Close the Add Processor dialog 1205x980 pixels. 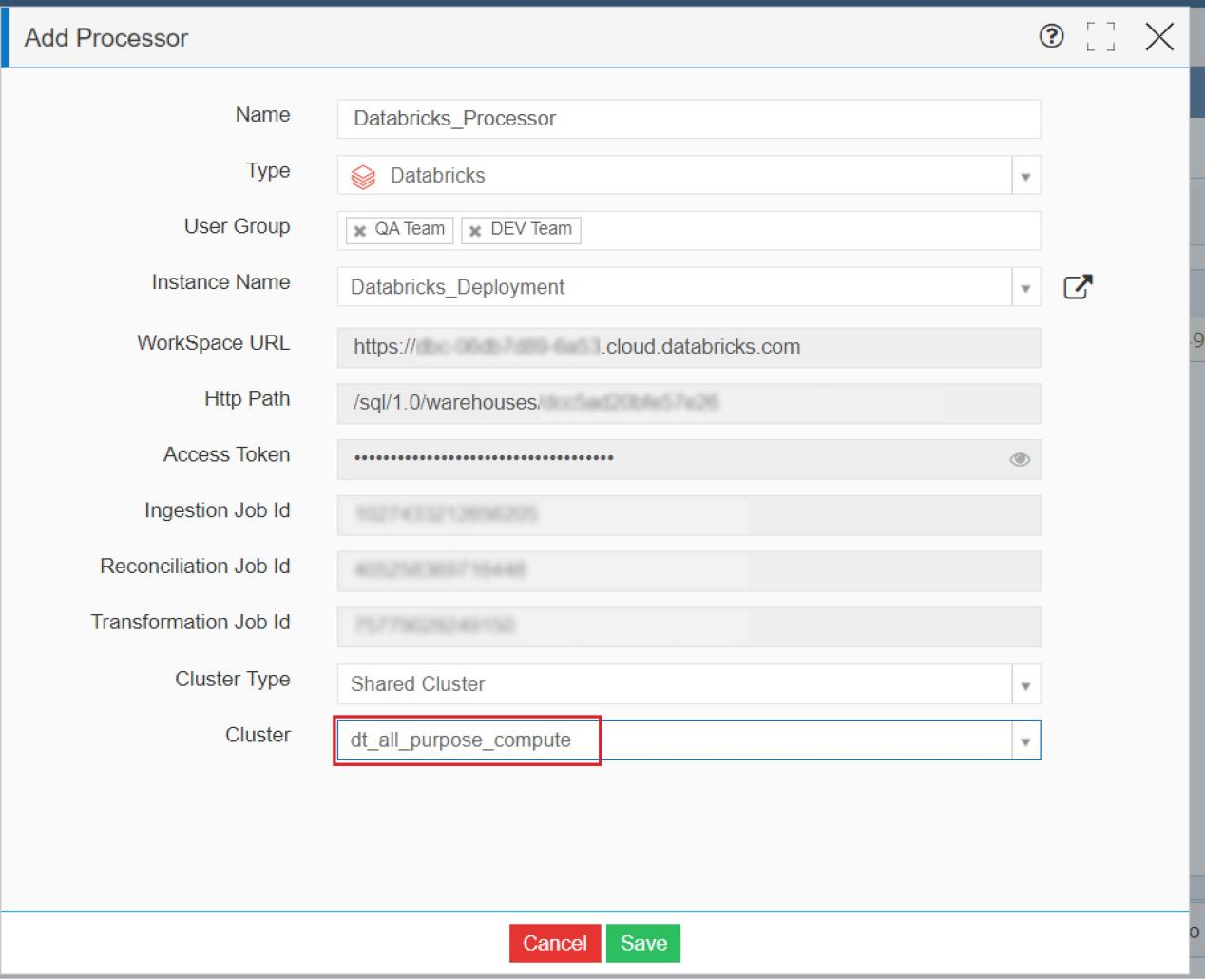(x=1159, y=37)
